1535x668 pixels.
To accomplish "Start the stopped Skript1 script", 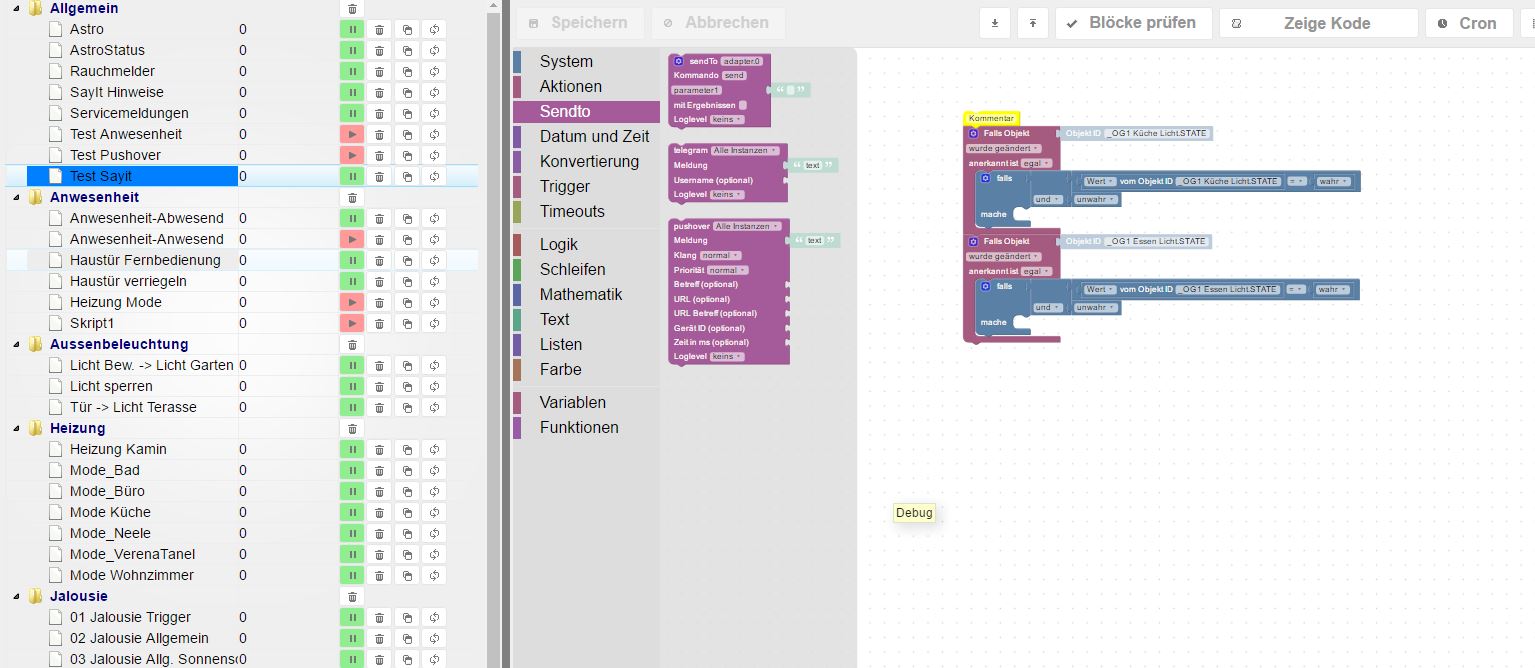I will 352,323.
